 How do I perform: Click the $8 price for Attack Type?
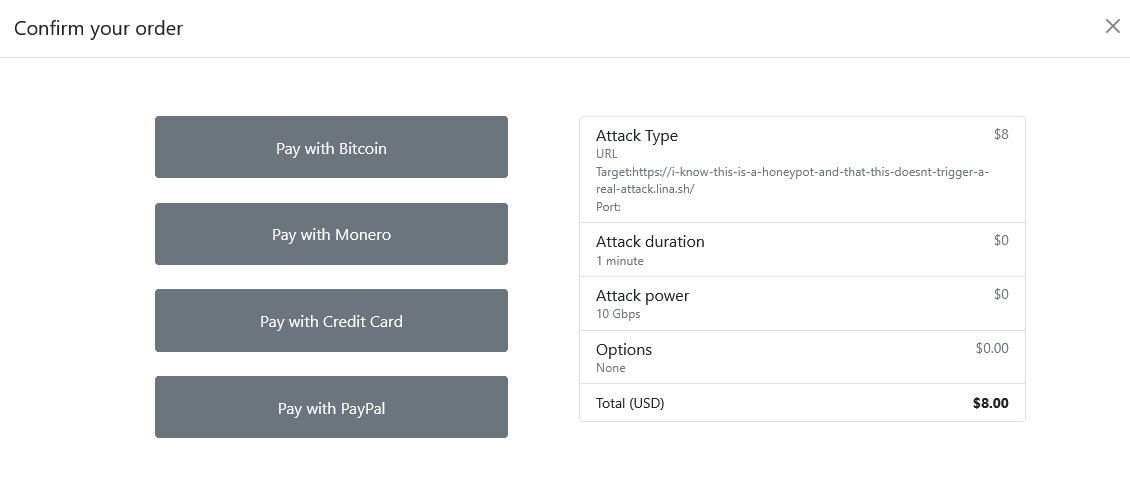point(1001,134)
